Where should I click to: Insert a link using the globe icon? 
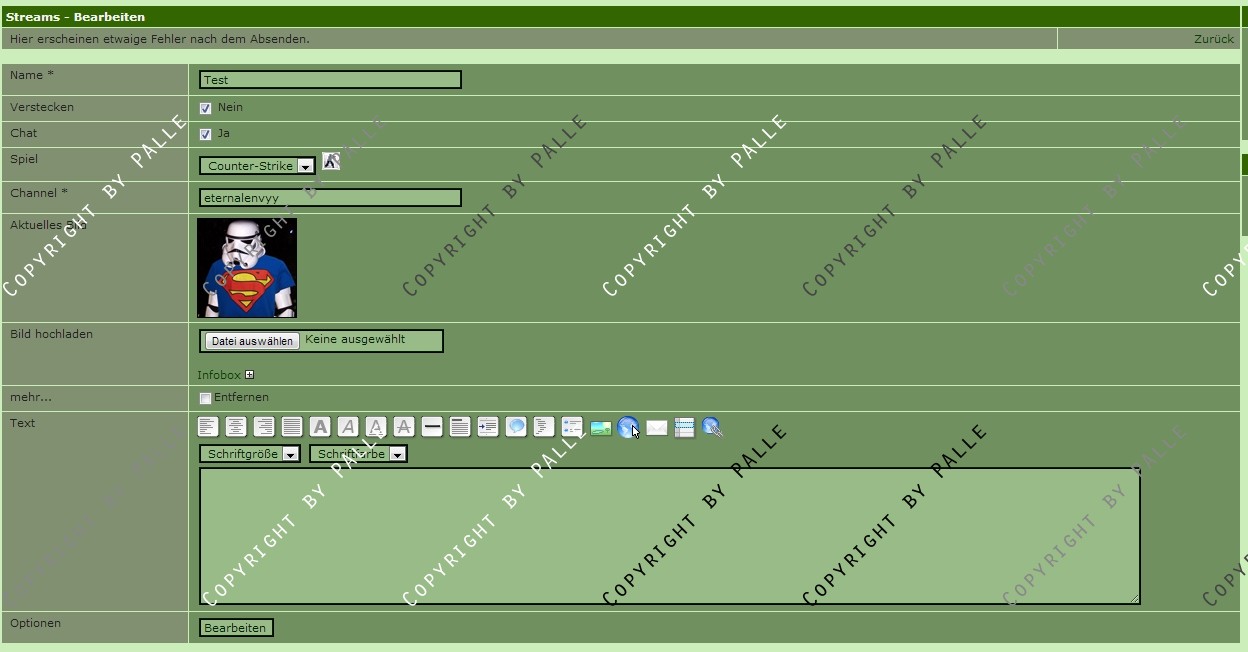627,427
